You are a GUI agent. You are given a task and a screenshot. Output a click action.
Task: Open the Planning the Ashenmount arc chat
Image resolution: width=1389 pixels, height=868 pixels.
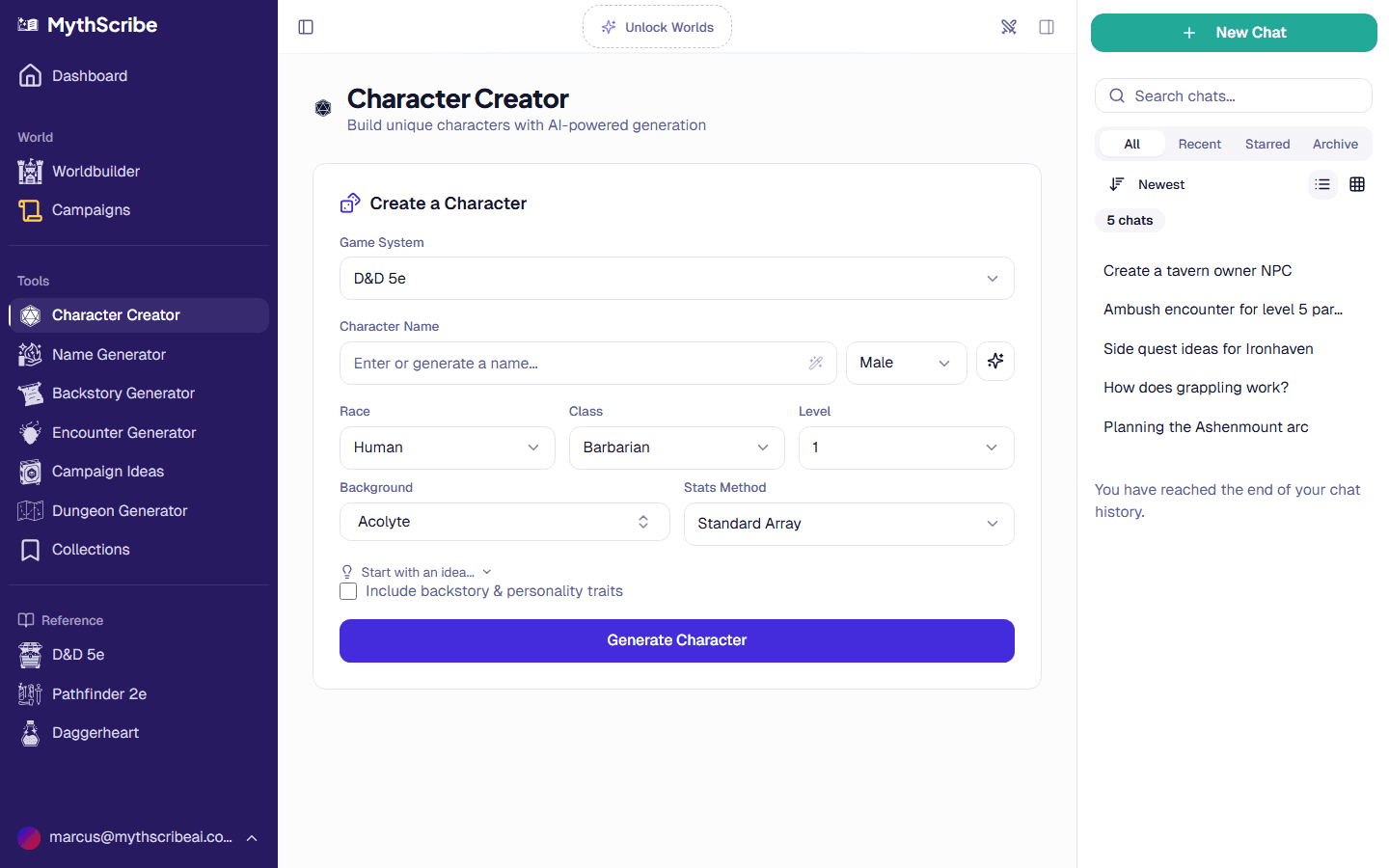coord(1206,426)
